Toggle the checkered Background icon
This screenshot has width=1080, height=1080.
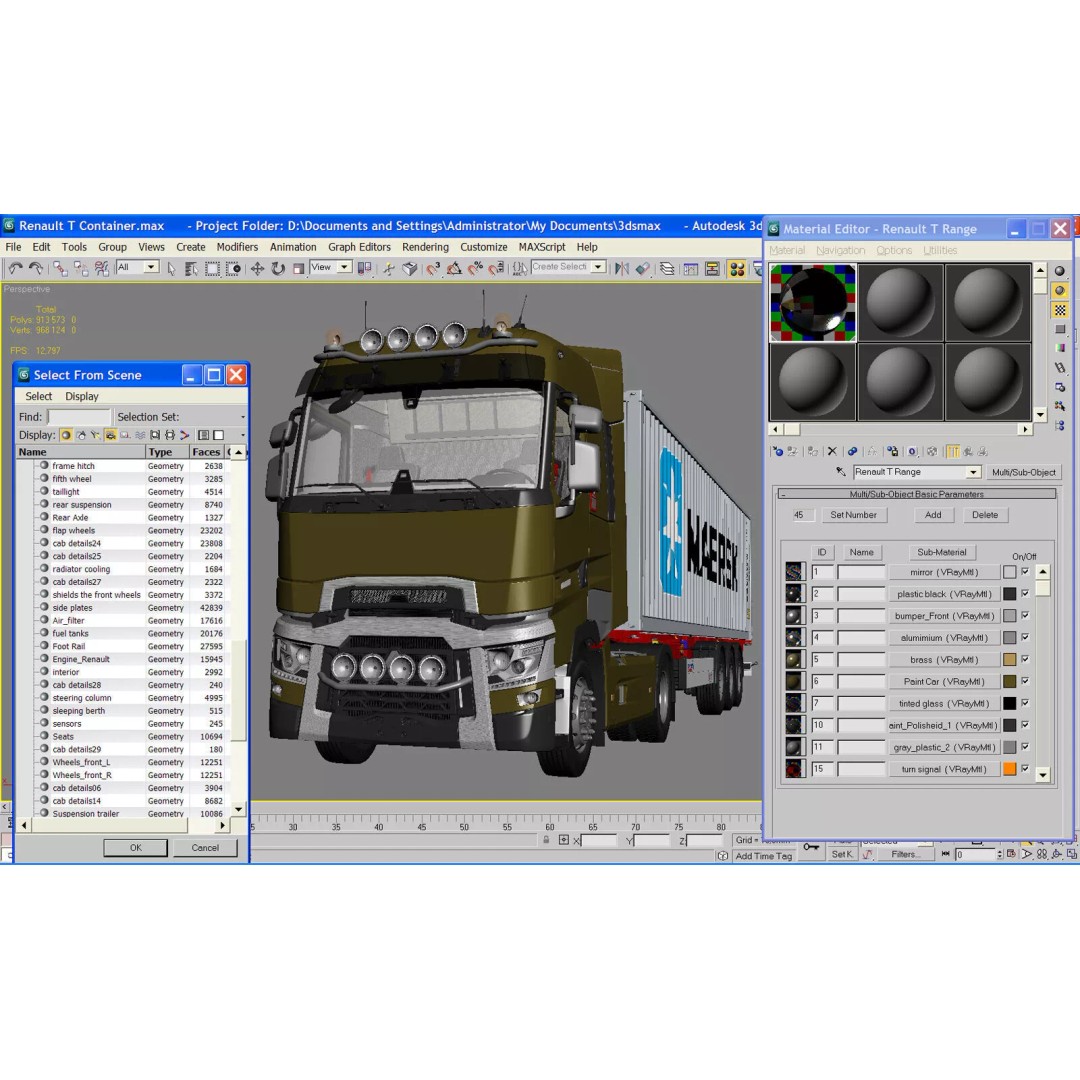1060,310
